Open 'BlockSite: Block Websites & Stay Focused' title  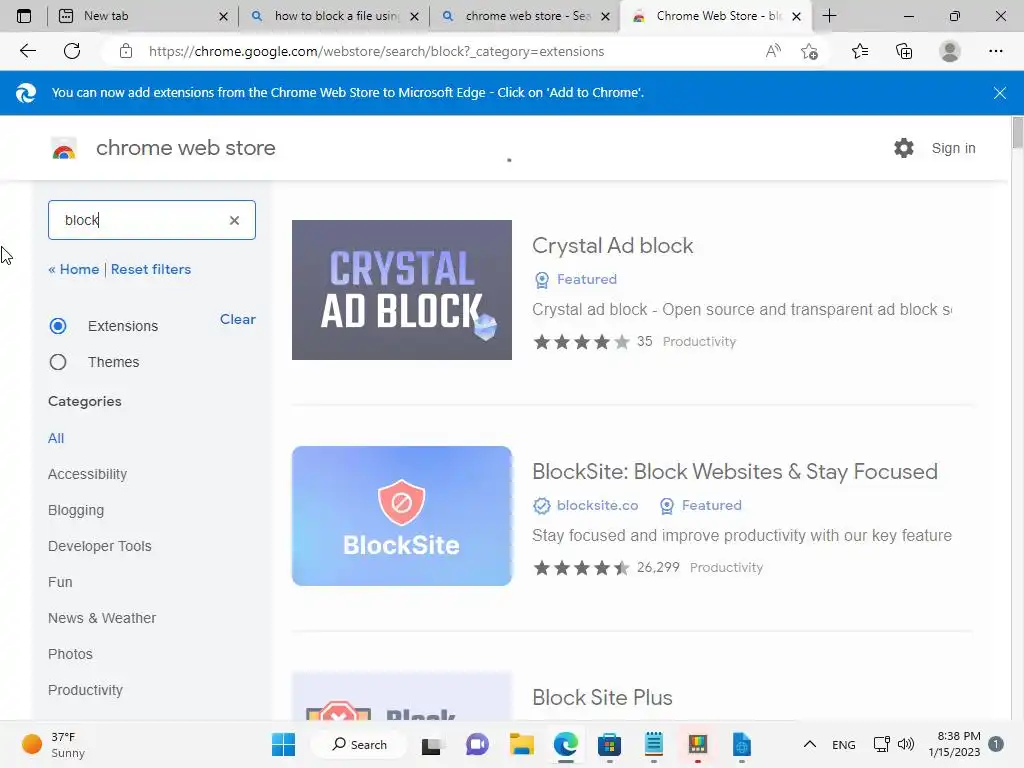[735, 472]
